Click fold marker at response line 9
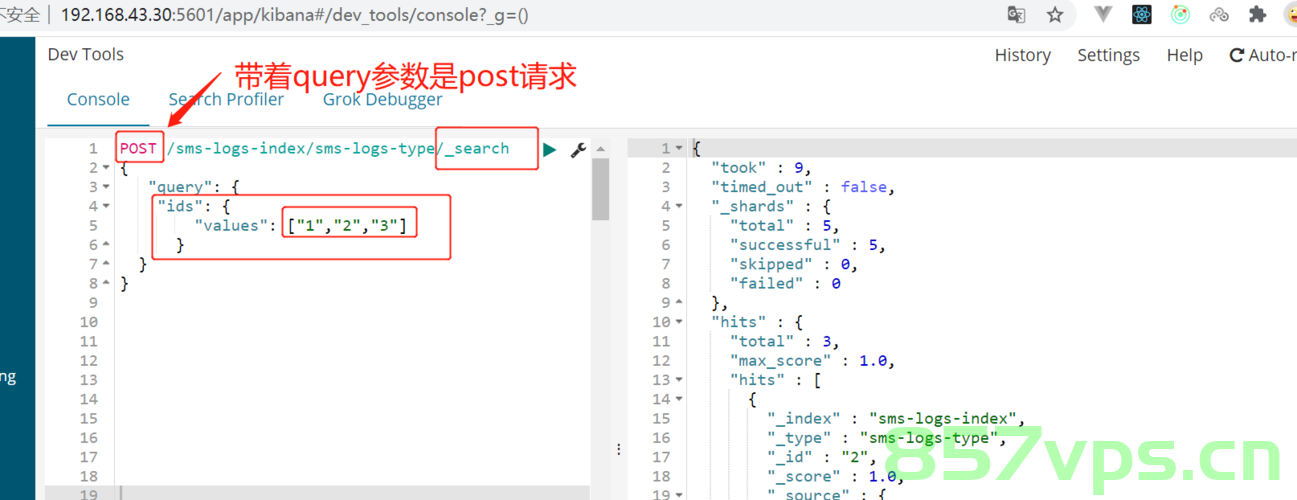1297x500 pixels. point(679,302)
